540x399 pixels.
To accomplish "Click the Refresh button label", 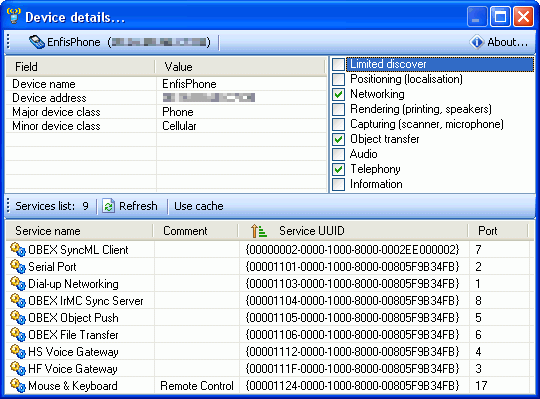I will point(138,206).
